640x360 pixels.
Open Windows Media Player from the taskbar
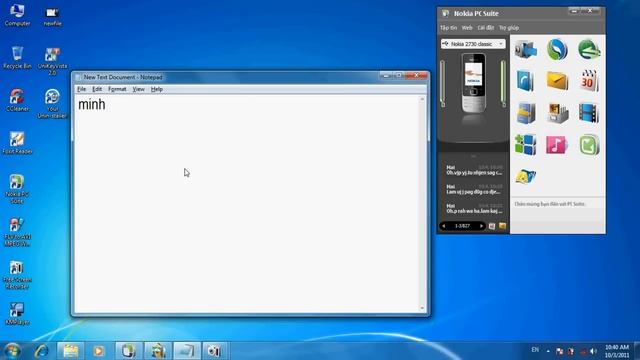point(98,351)
